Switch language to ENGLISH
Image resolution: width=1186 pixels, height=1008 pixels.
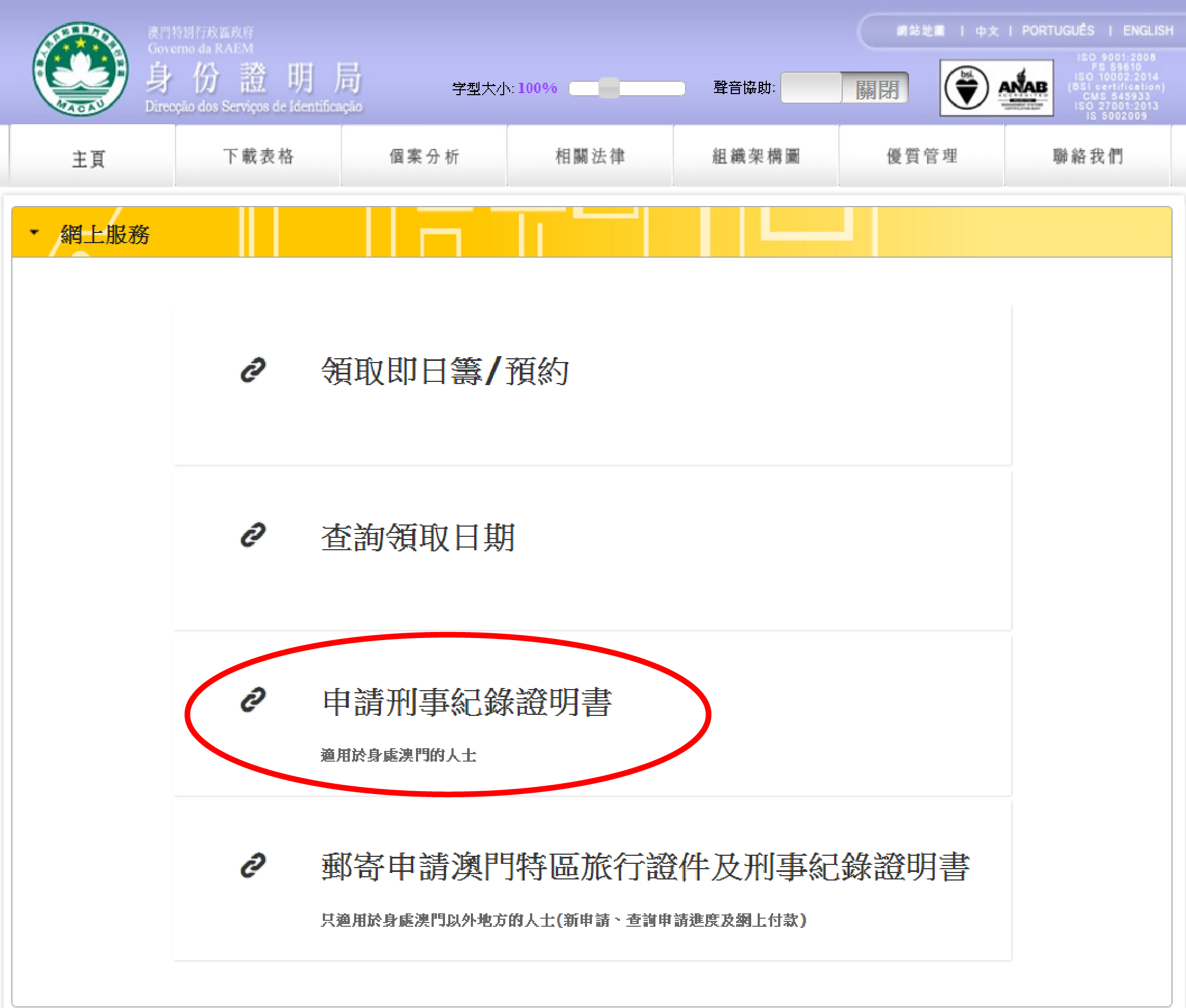coord(1148,31)
